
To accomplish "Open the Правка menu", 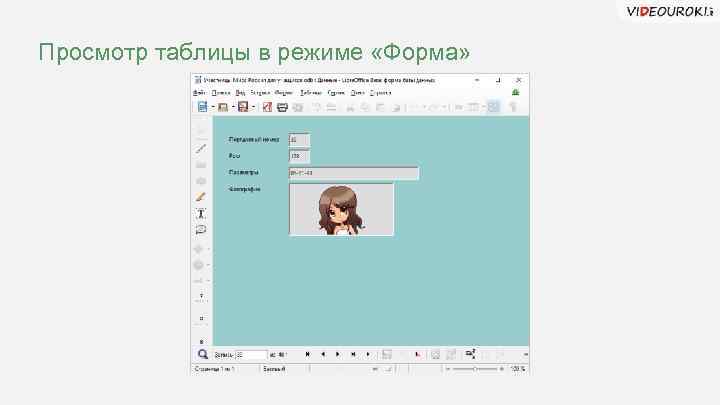I will 220,93.
